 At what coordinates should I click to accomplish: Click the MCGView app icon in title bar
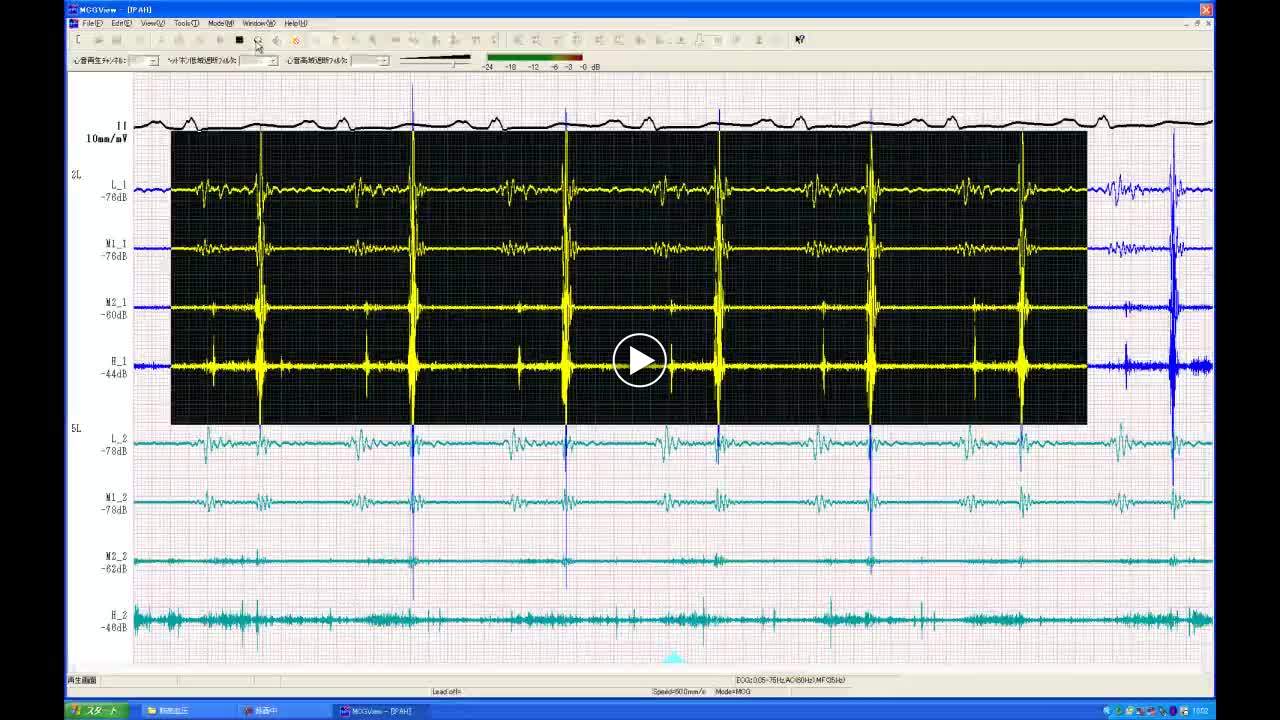coord(73,10)
